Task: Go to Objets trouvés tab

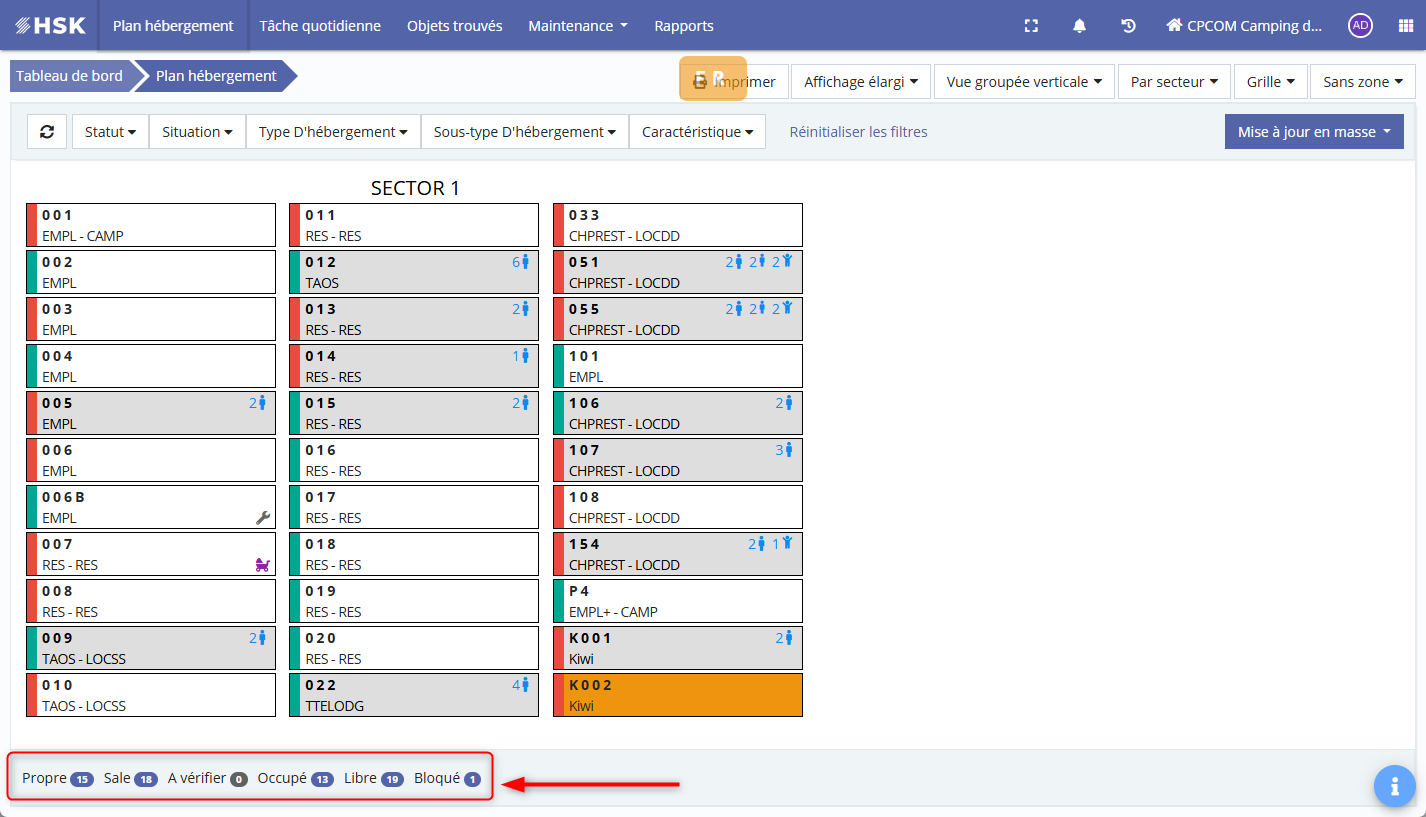Action: [x=454, y=26]
